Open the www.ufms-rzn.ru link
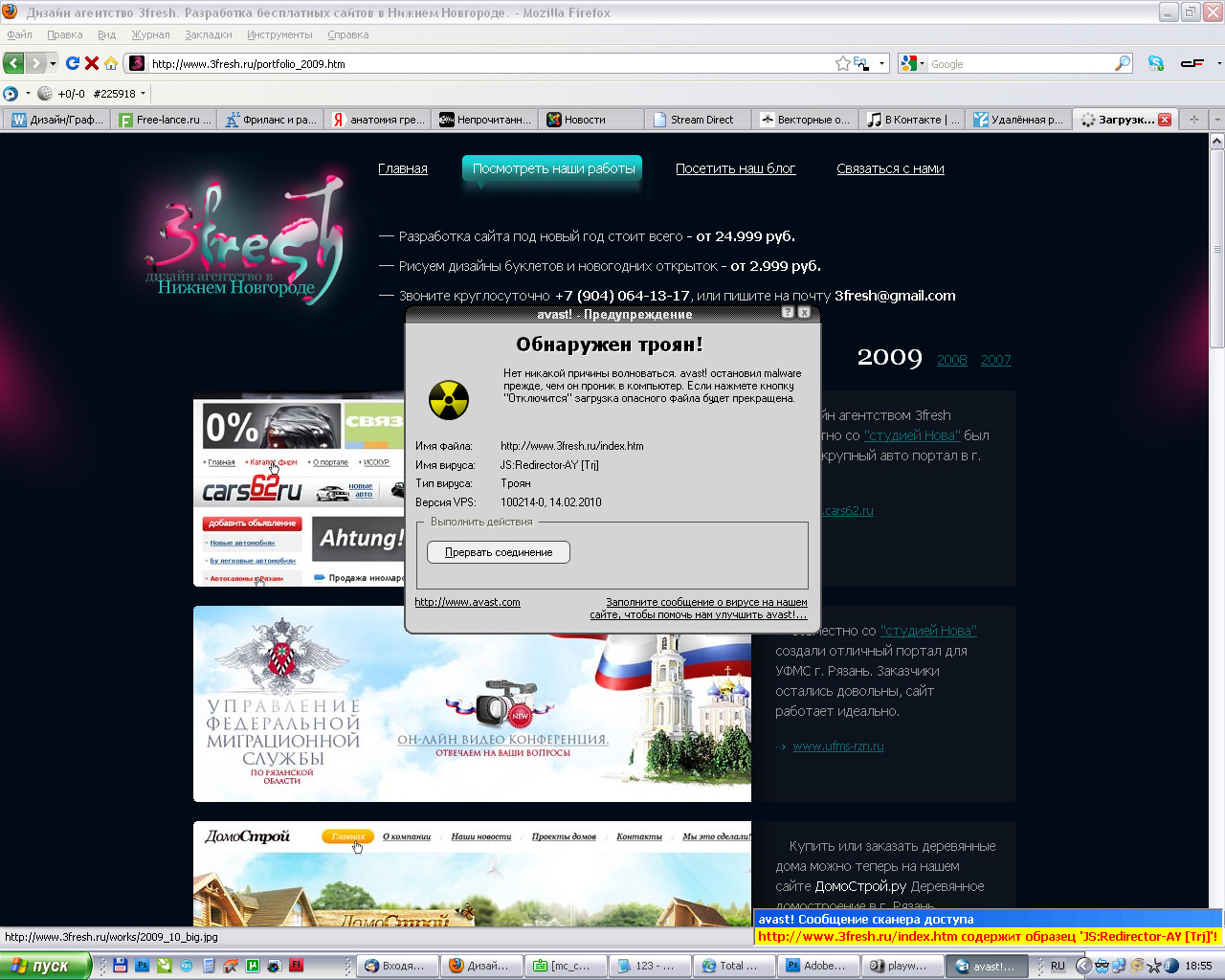Viewport: 1225px width, 980px height. pos(838,746)
